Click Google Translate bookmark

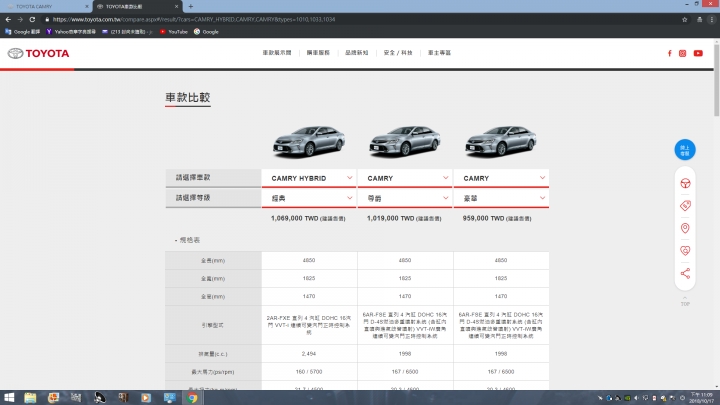(22, 32)
